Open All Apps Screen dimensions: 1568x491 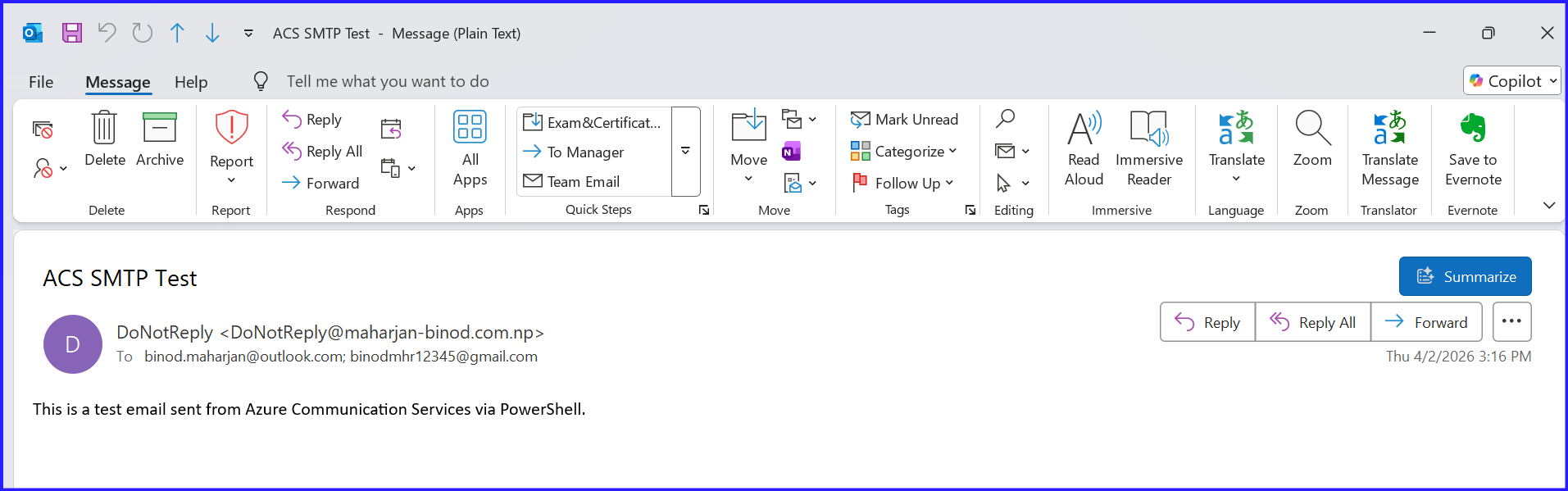470,148
